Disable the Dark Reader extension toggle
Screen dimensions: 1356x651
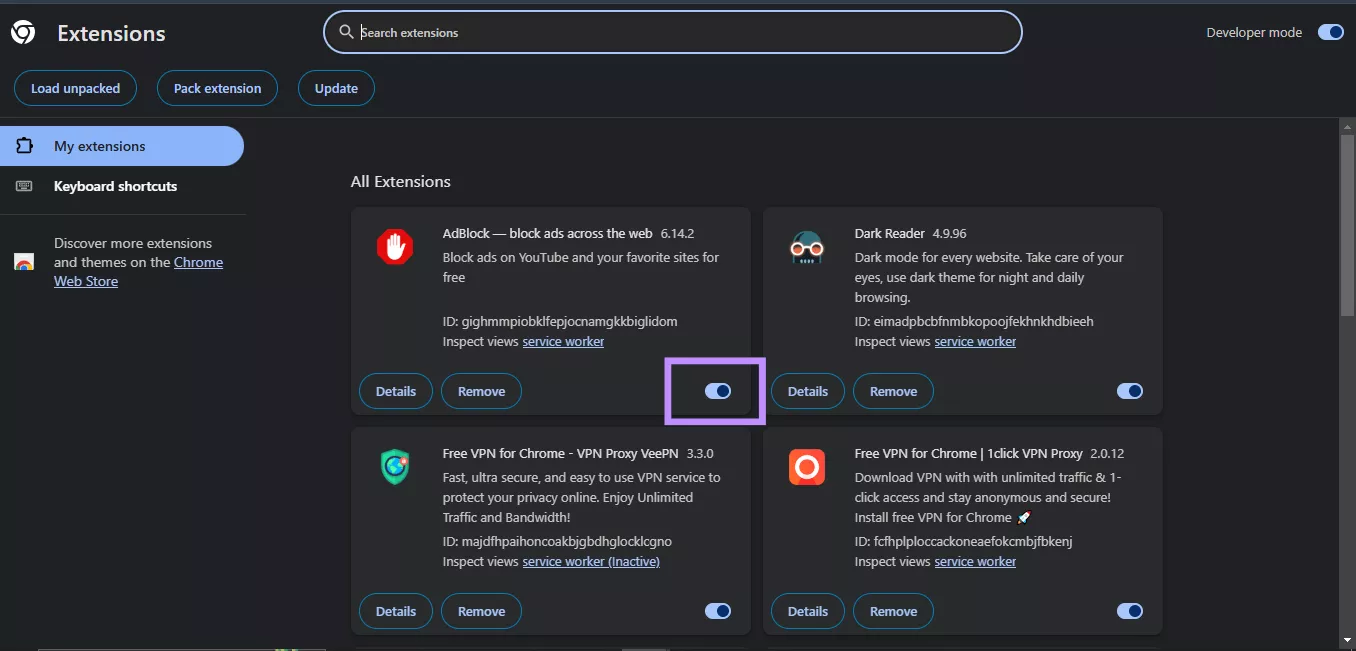[1130, 391]
